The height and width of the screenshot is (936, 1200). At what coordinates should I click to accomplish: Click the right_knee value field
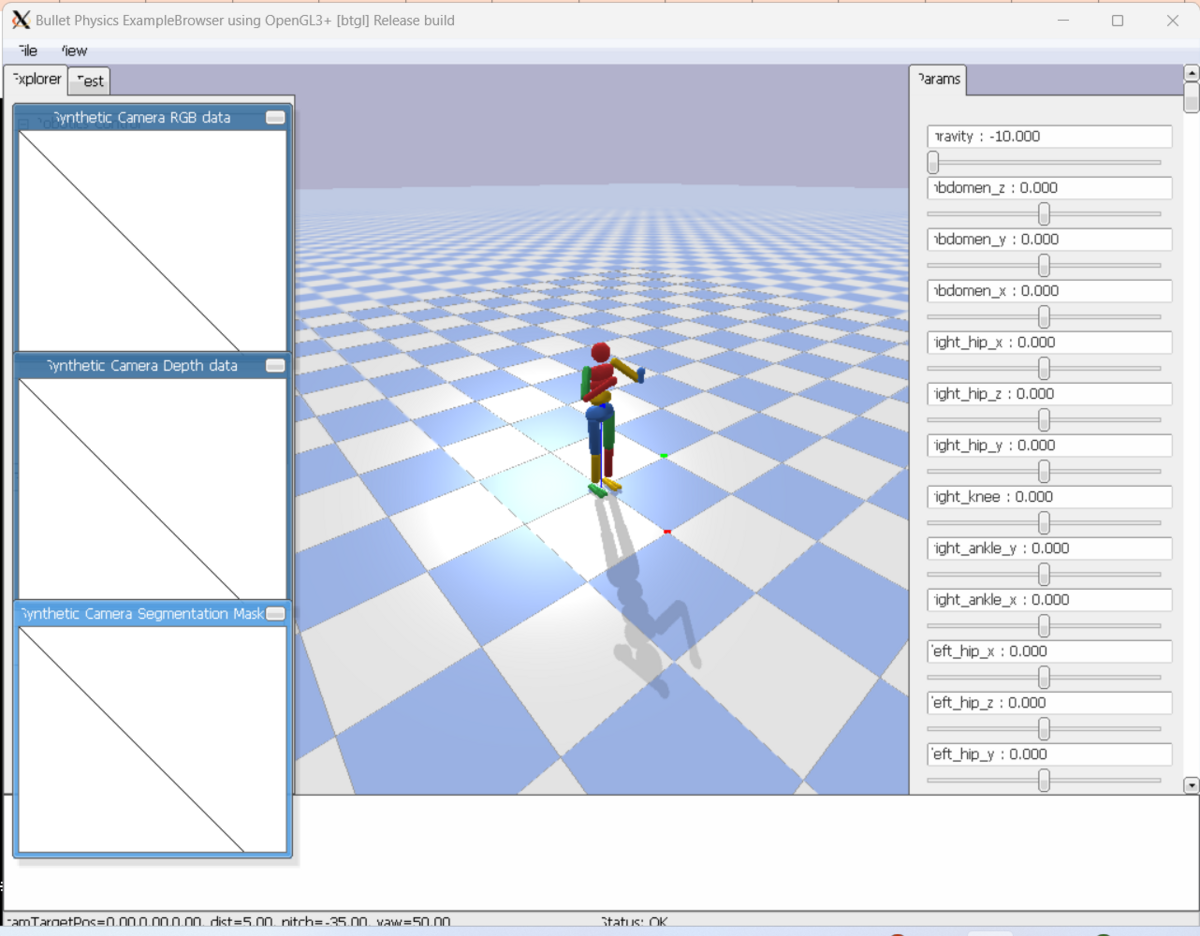(x=1049, y=497)
